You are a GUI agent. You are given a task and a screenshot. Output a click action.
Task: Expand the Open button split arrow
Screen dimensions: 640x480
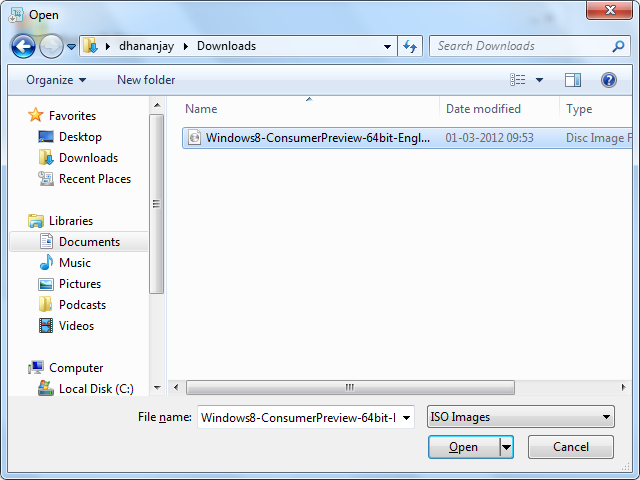tap(506, 447)
